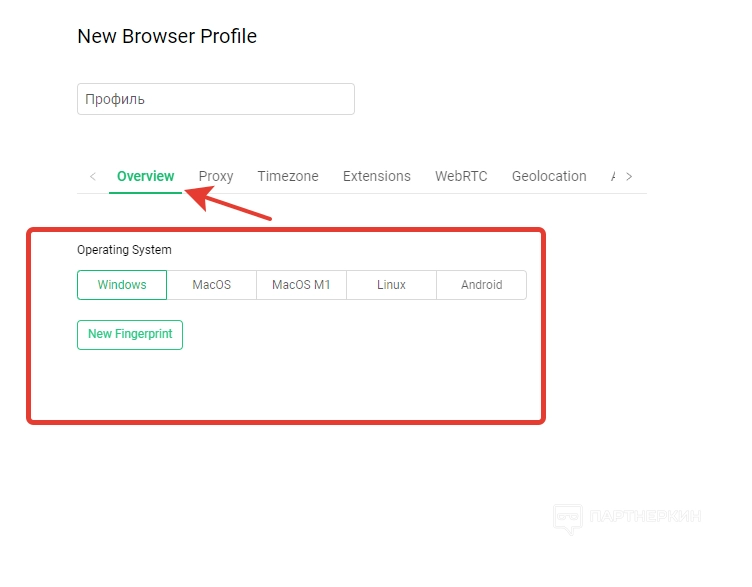Focus the profile name input field

point(215,99)
